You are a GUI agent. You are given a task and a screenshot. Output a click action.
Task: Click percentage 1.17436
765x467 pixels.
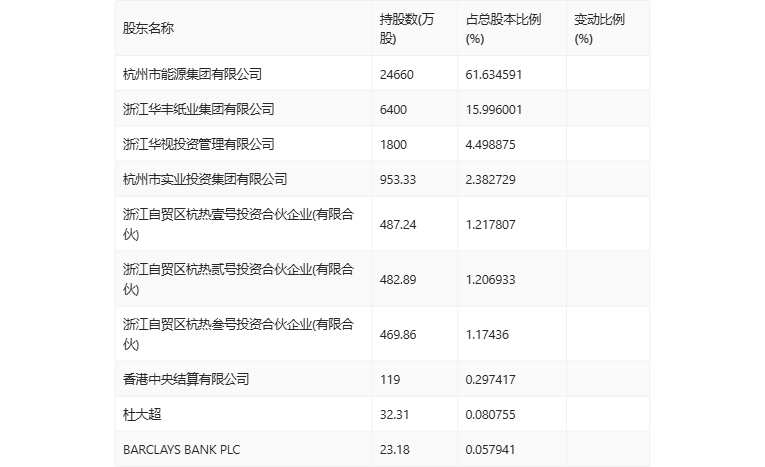487,335
